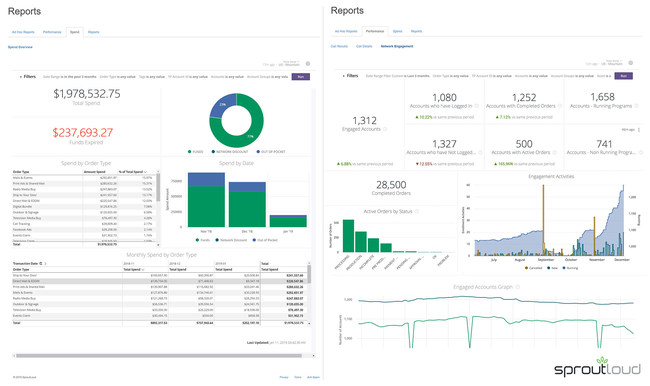Click info icon beside Accounts with Active Orders
Viewport: 650px width, 386px height.
(555, 152)
